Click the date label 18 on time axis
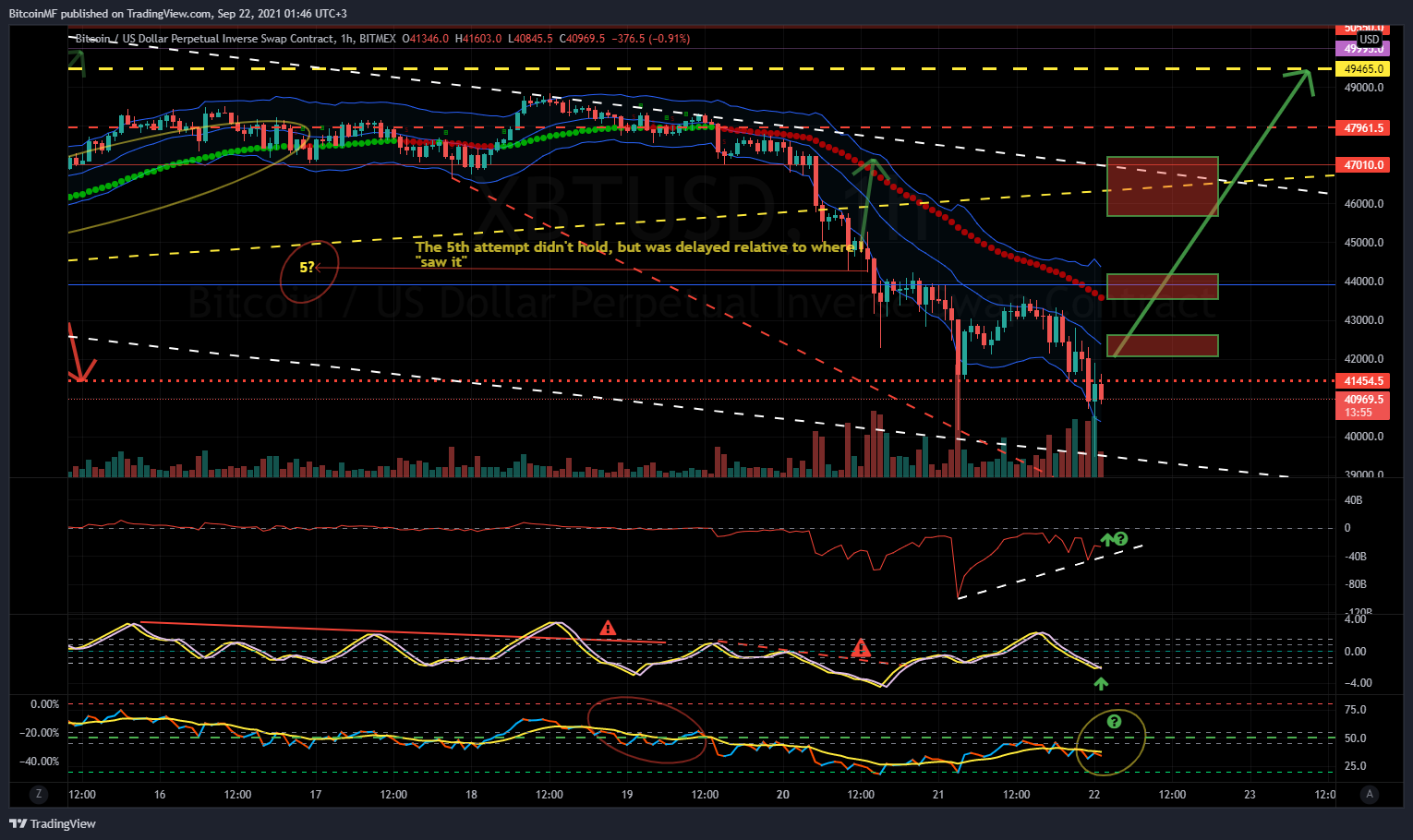The width and height of the screenshot is (1413, 840). [x=471, y=795]
